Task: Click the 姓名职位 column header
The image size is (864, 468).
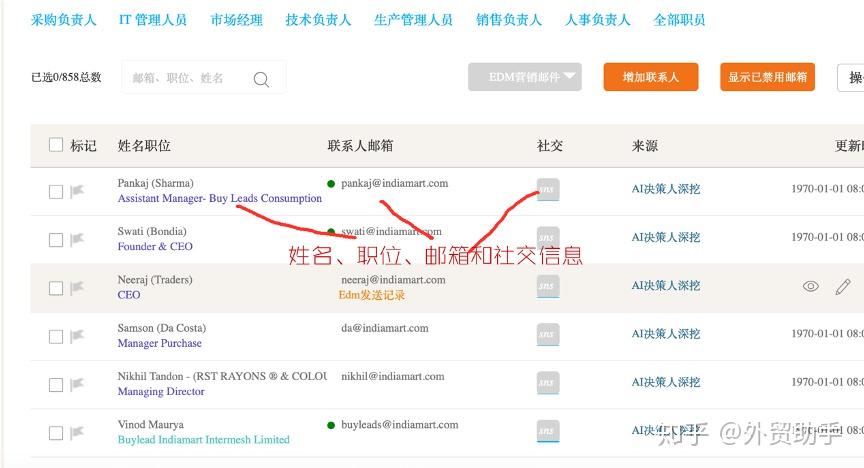Action: coord(144,146)
